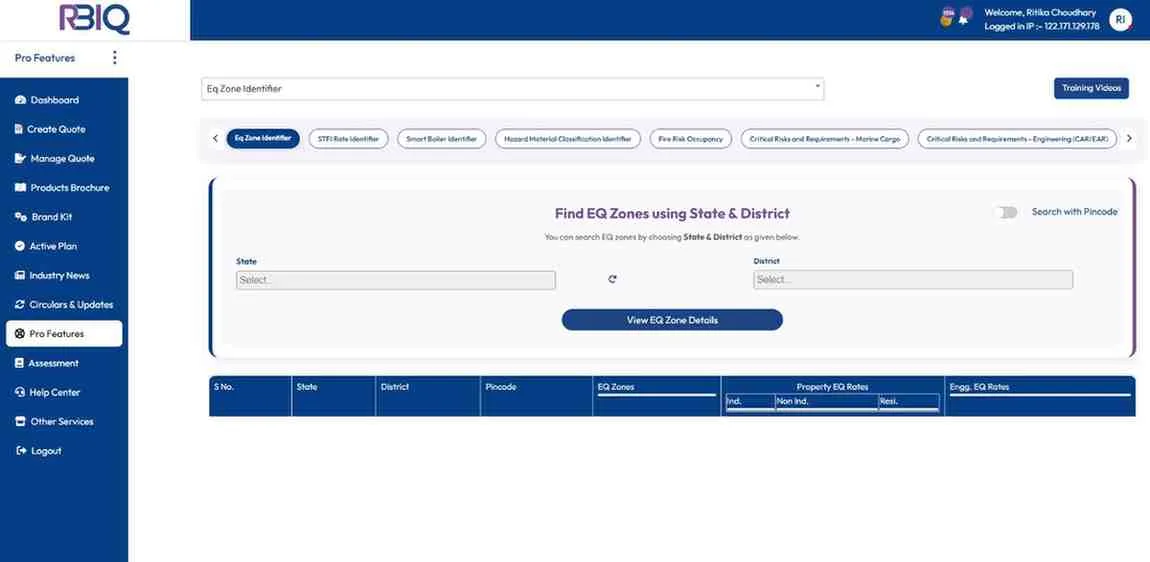Click Logout in sidebar
Screen dimensions: 1150x562
point(45,451)
